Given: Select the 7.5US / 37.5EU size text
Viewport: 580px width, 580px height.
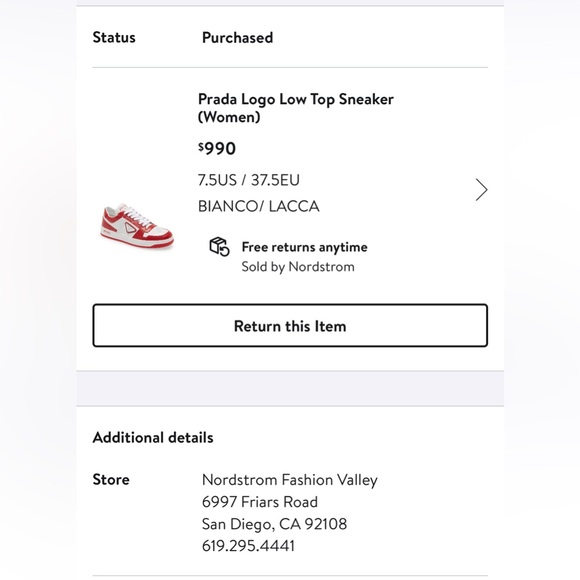Looking at the screenshot, I should tap(249, 180).
